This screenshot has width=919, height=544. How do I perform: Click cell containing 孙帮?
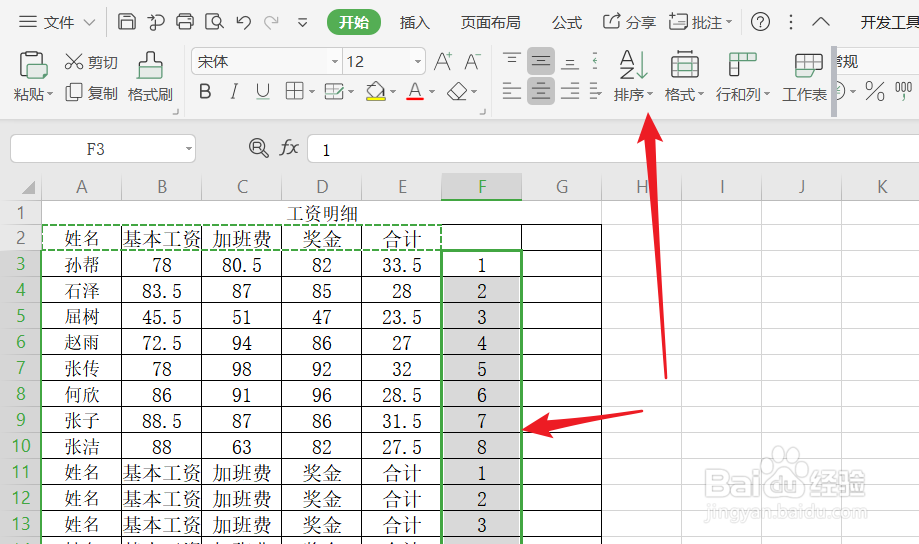pyautogui.click(x=81, y=264)
